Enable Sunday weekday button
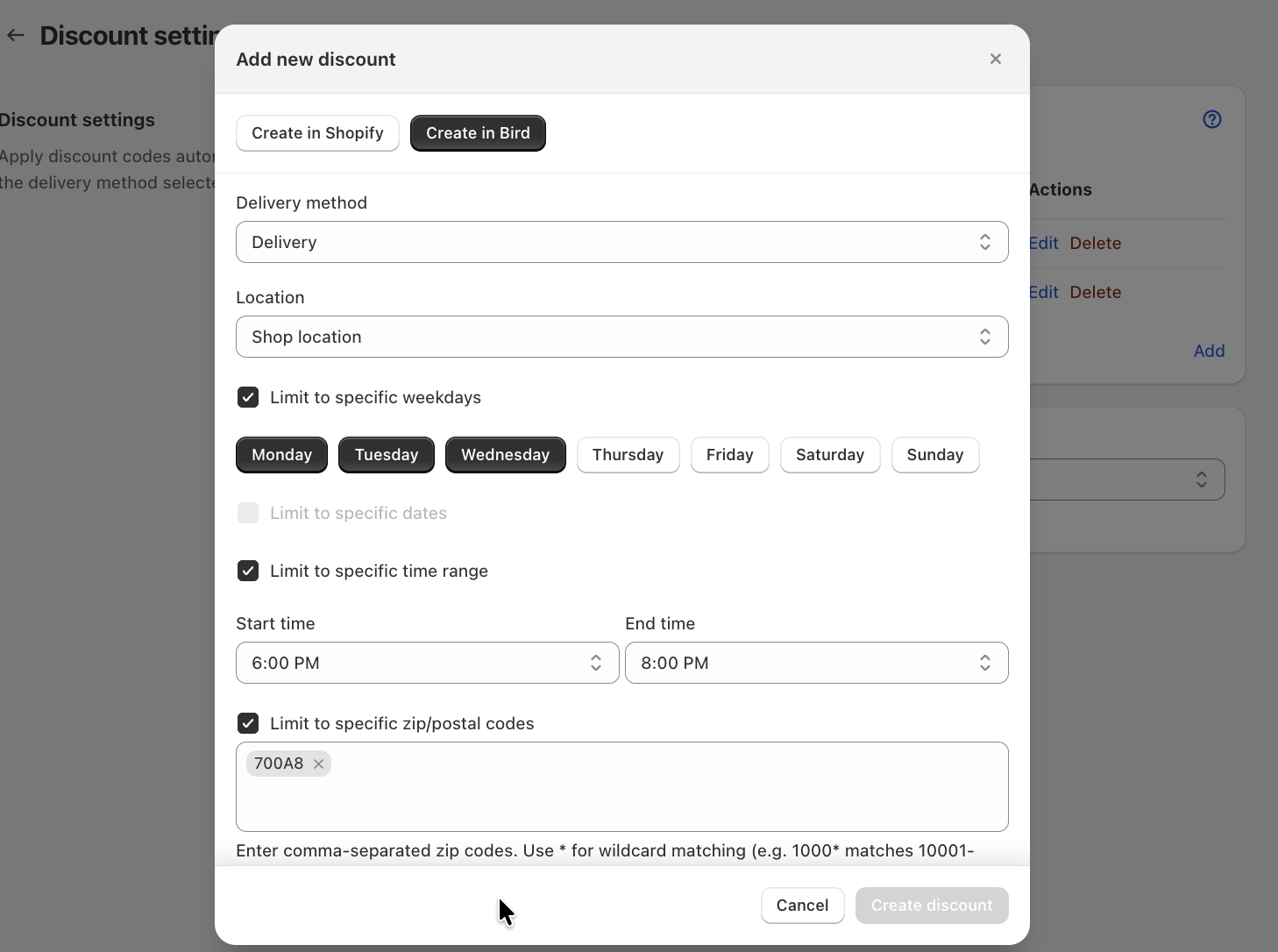Viewport: 1278px width, 952px height. pos(935,455)
